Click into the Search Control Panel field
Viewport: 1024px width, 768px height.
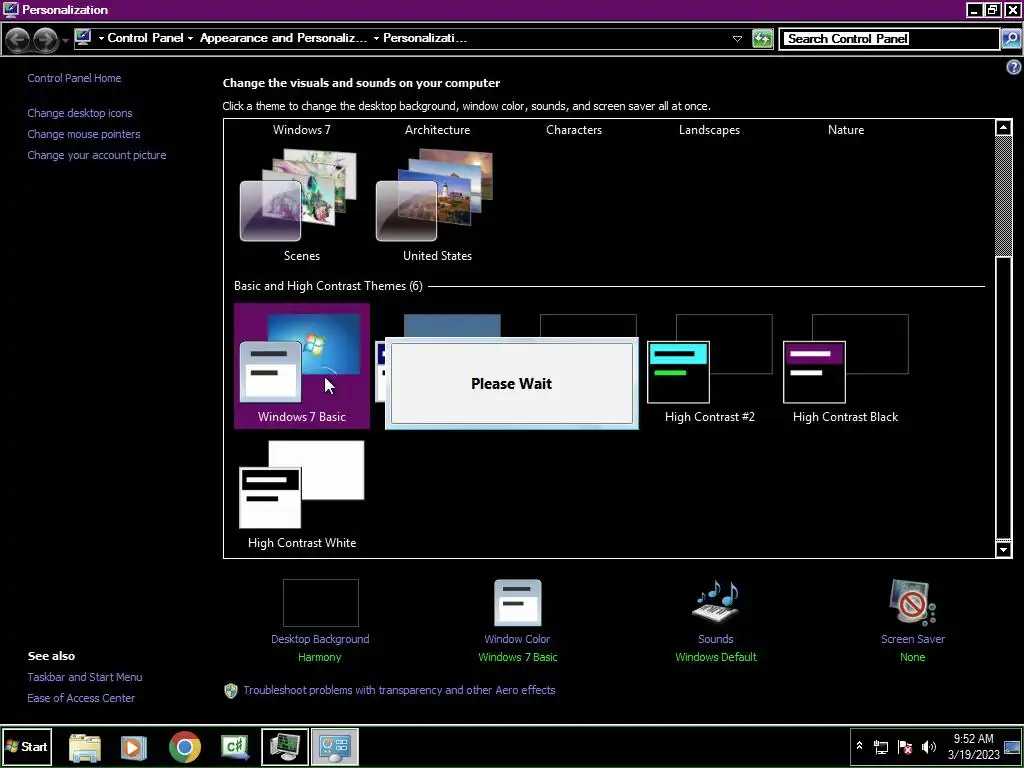point(889,39)
